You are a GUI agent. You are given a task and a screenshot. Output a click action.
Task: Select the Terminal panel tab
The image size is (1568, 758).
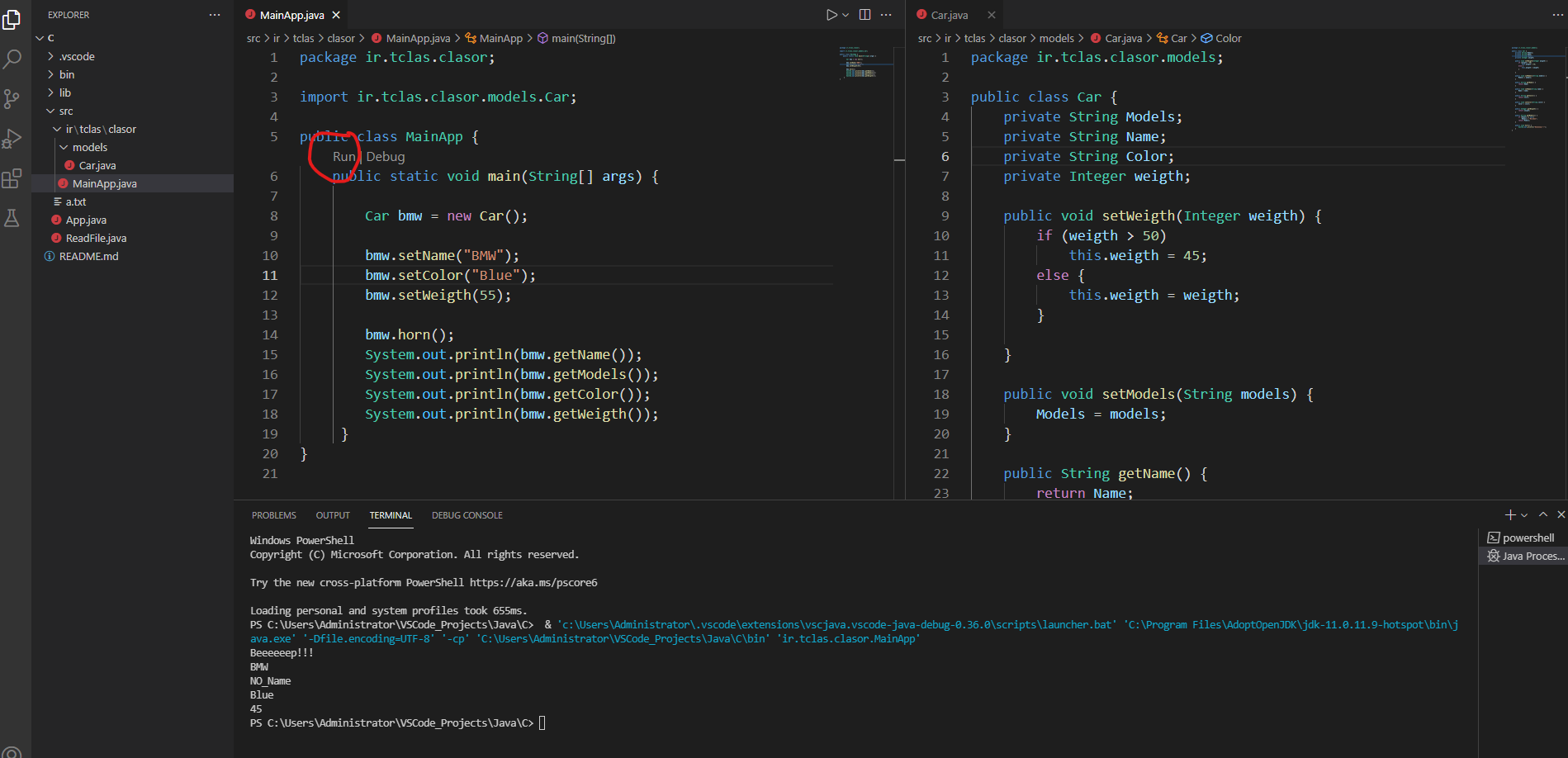point(391,515)
